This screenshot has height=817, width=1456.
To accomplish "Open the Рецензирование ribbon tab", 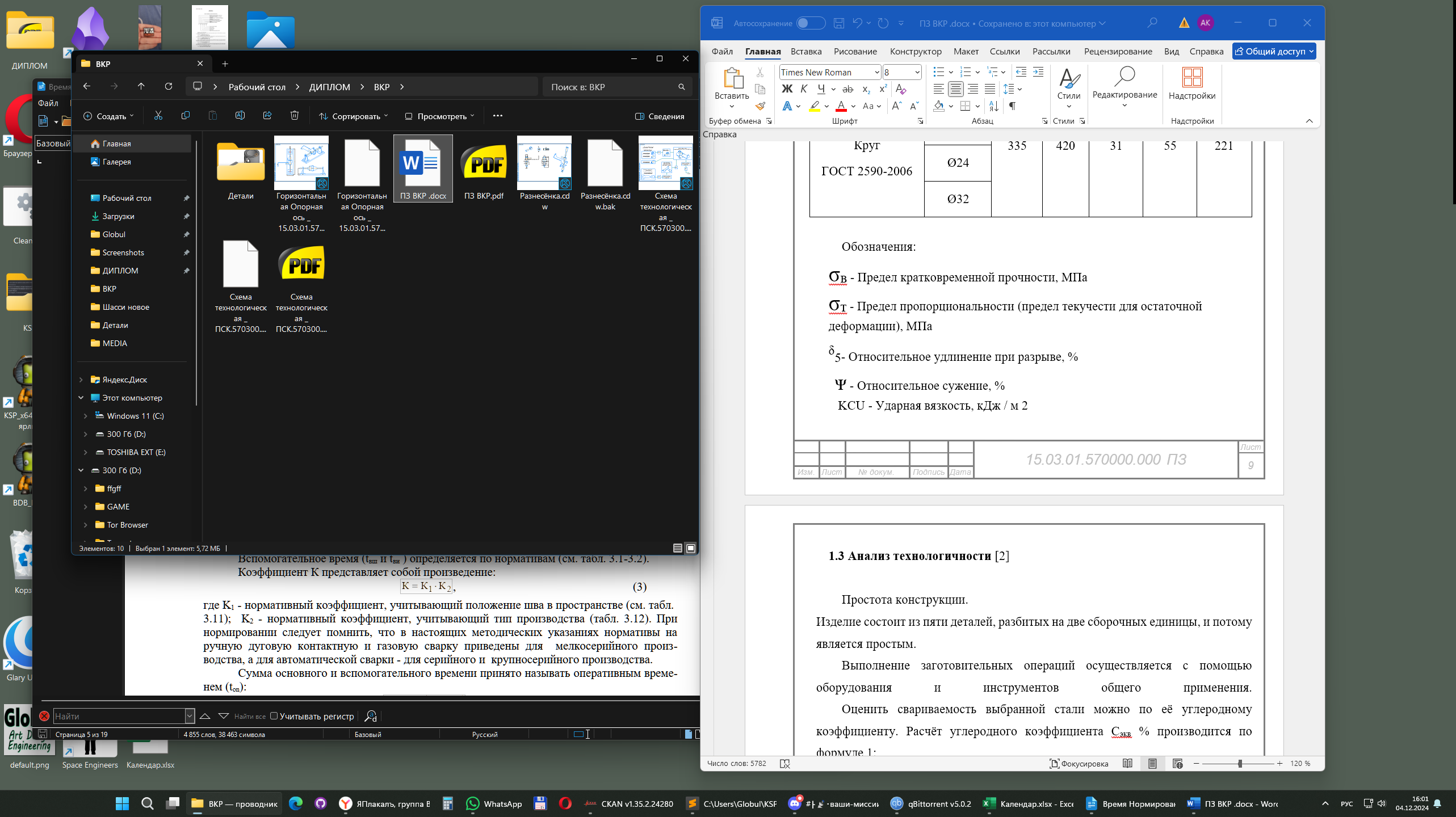I will point(1118,51).
